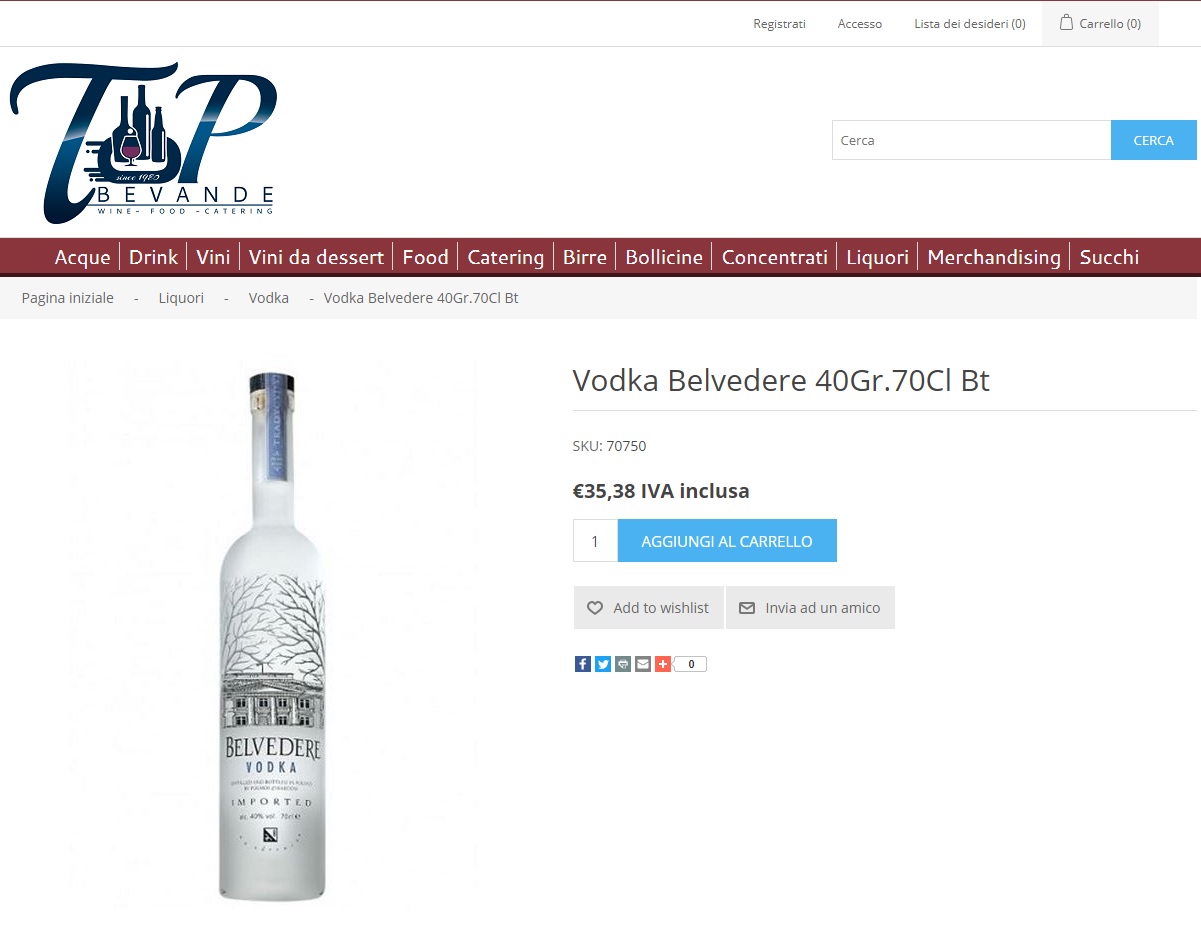
Task: Select Bollicine in the navigation bar
Action: (664, 257)
